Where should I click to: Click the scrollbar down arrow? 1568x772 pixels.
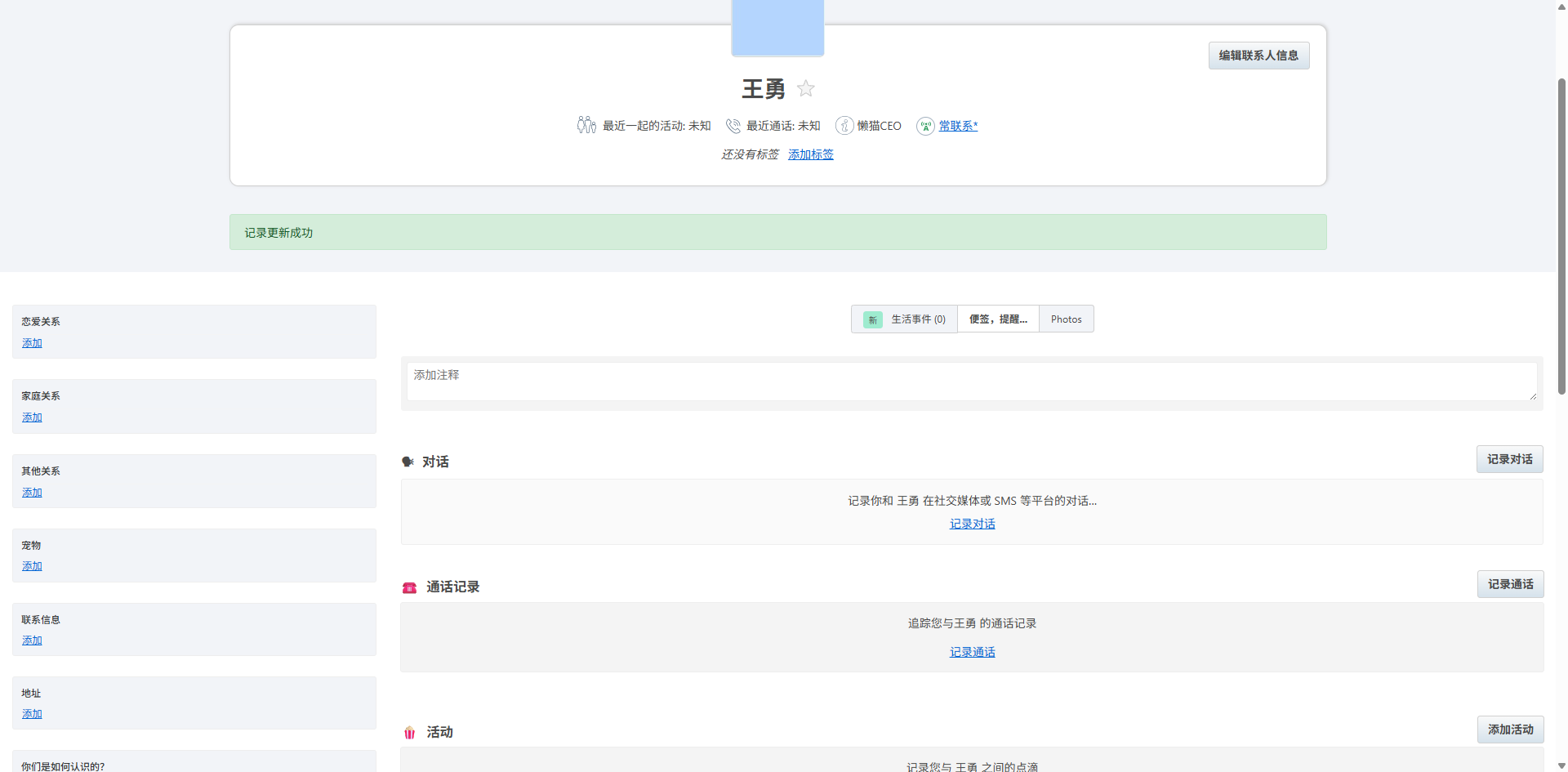pos(1561,765)
